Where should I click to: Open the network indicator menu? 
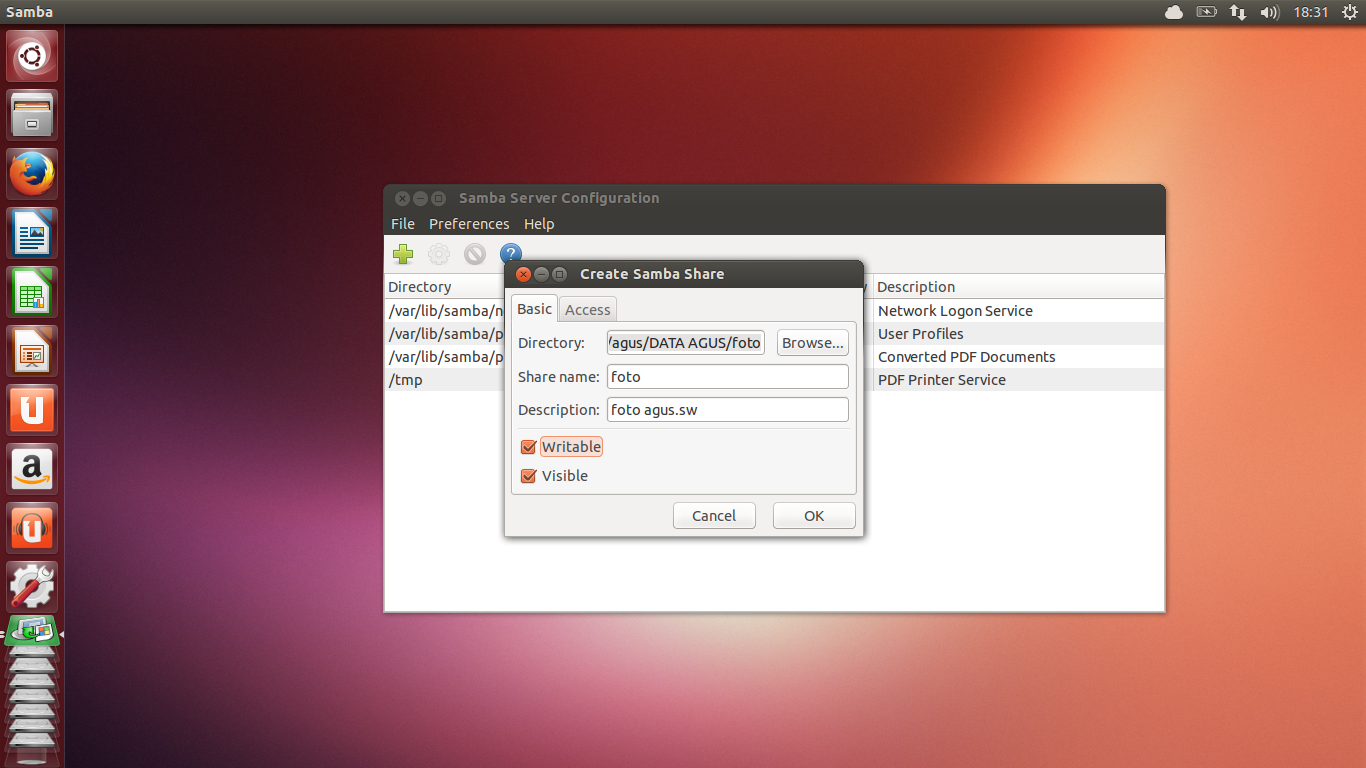pyautogui.click(x=1238, y=12)
